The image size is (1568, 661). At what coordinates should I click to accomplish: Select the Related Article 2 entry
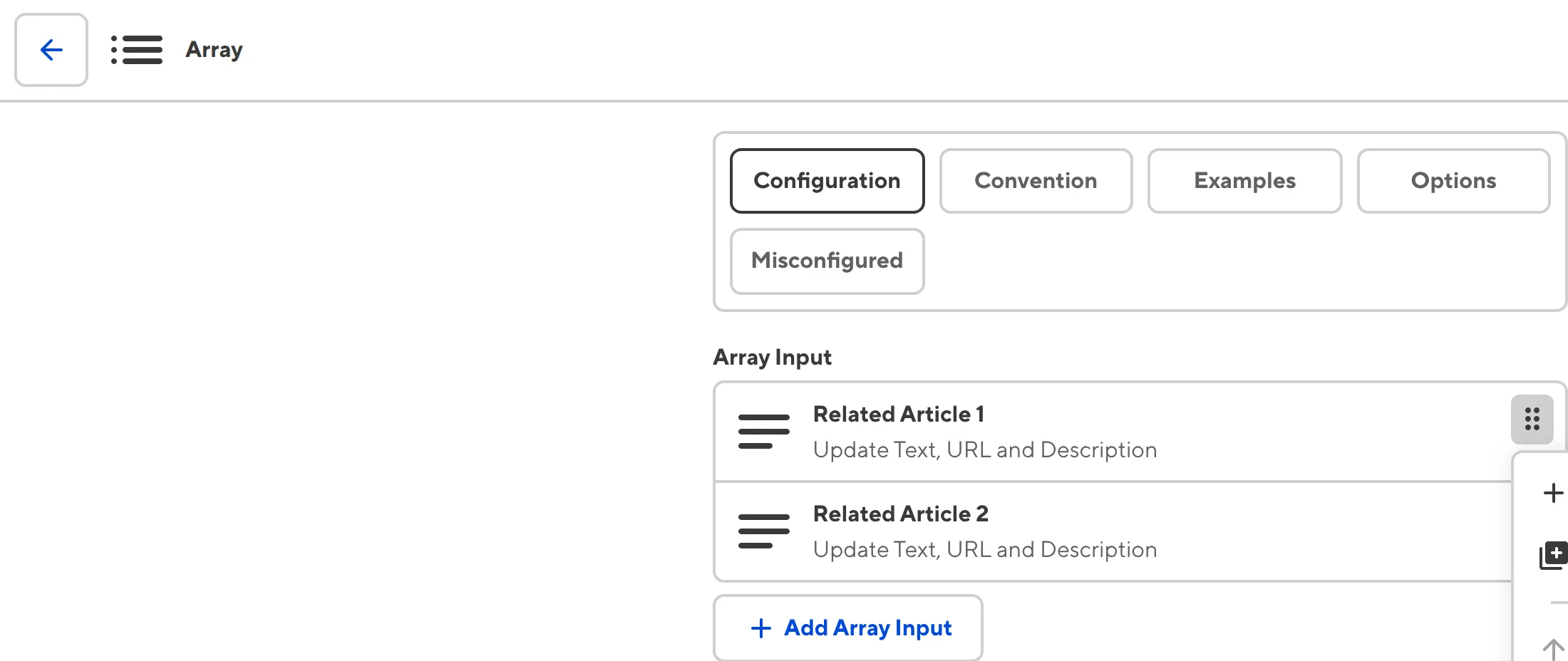[x=900, y=513]
